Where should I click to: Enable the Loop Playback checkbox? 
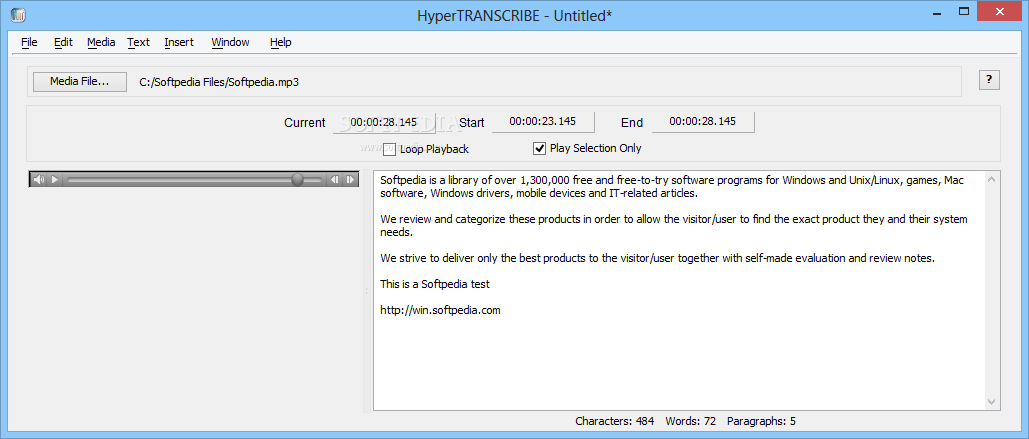pyautogui.click(x=390, y=149)
